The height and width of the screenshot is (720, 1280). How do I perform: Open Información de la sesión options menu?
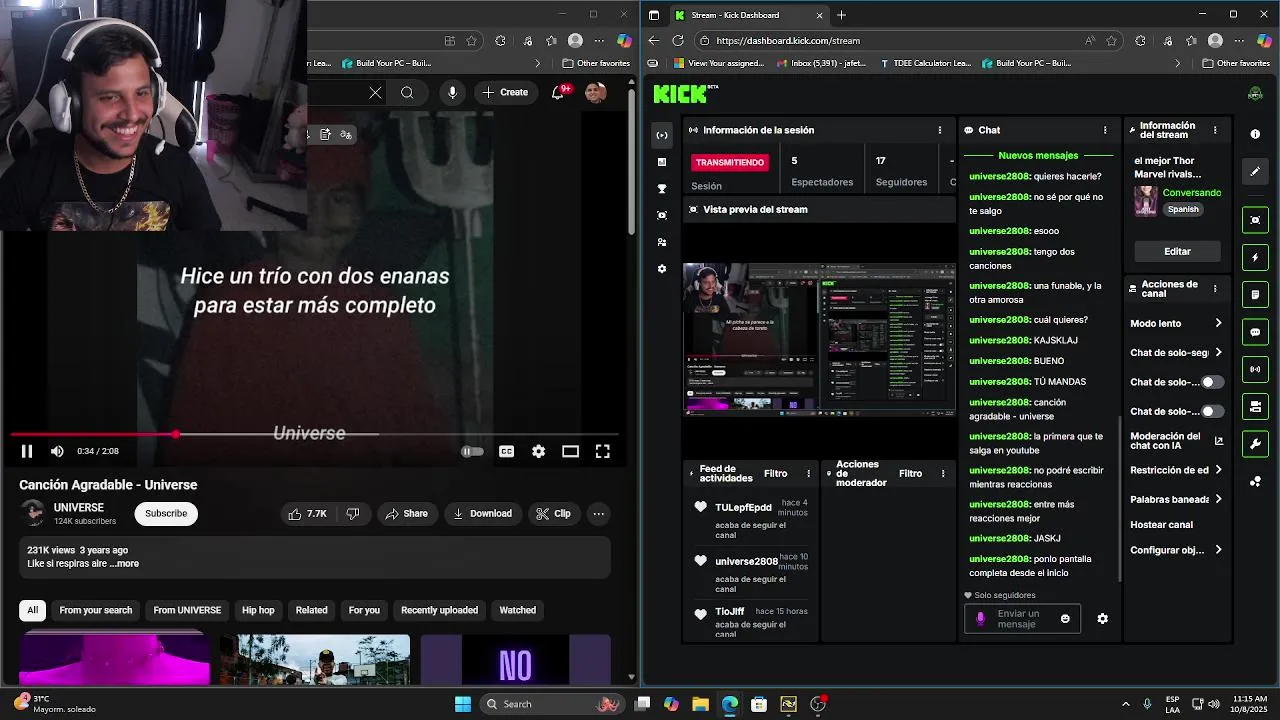(x=939, y=130)
